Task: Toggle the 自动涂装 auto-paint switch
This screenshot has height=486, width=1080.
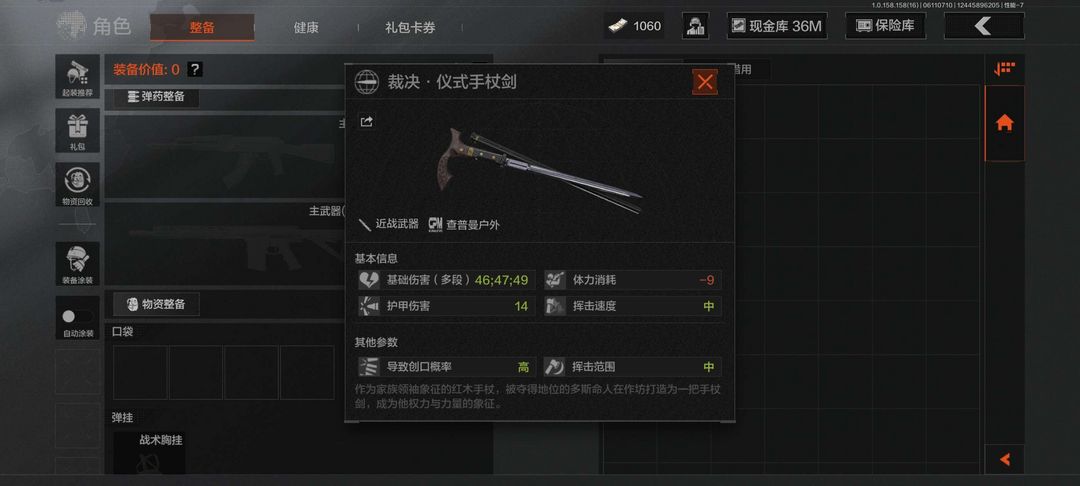Action: (77, 317)
